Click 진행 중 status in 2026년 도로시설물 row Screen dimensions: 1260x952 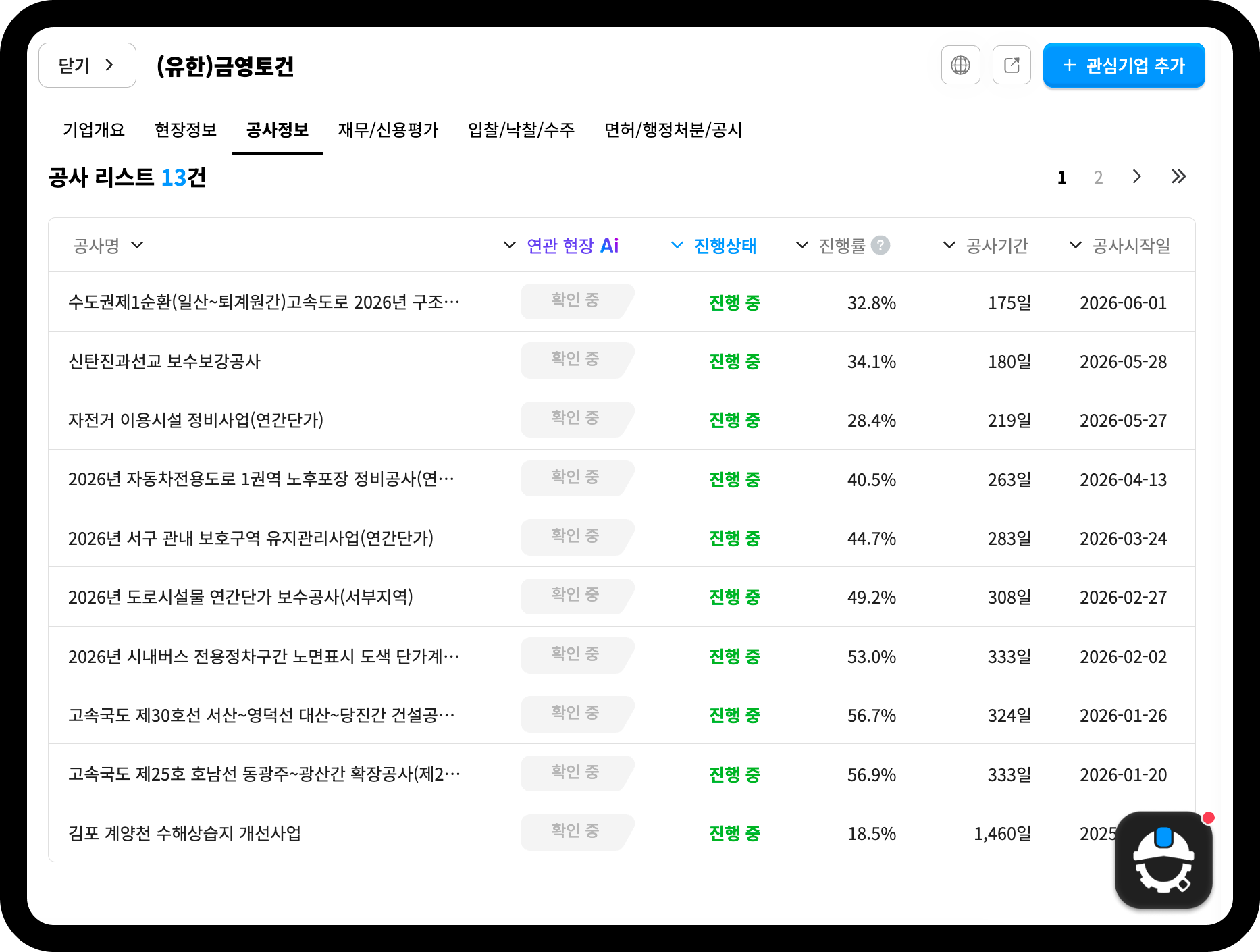tap(735, 597)
